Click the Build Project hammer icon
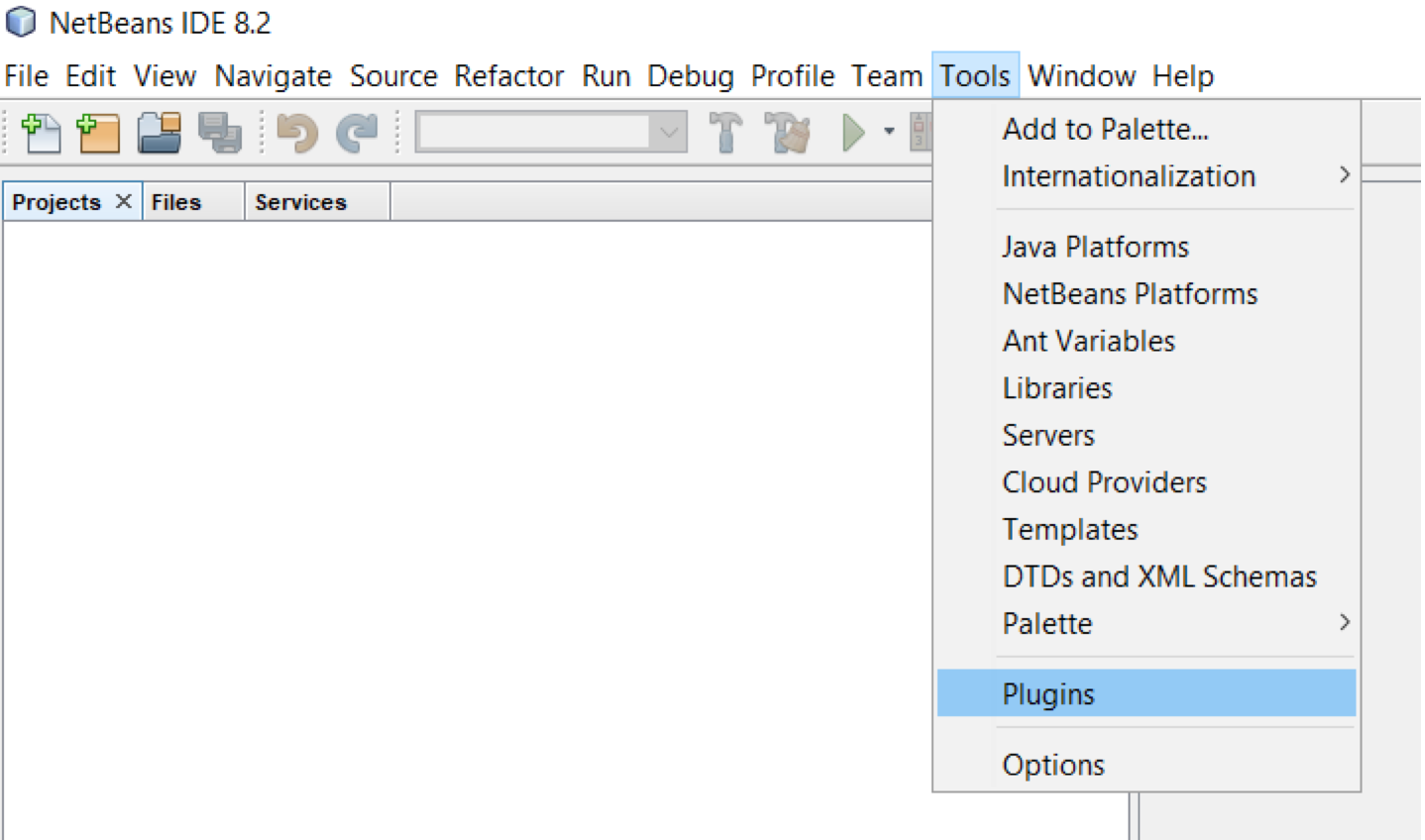Viewport: 1425px width, 840px height. (725, 133)
